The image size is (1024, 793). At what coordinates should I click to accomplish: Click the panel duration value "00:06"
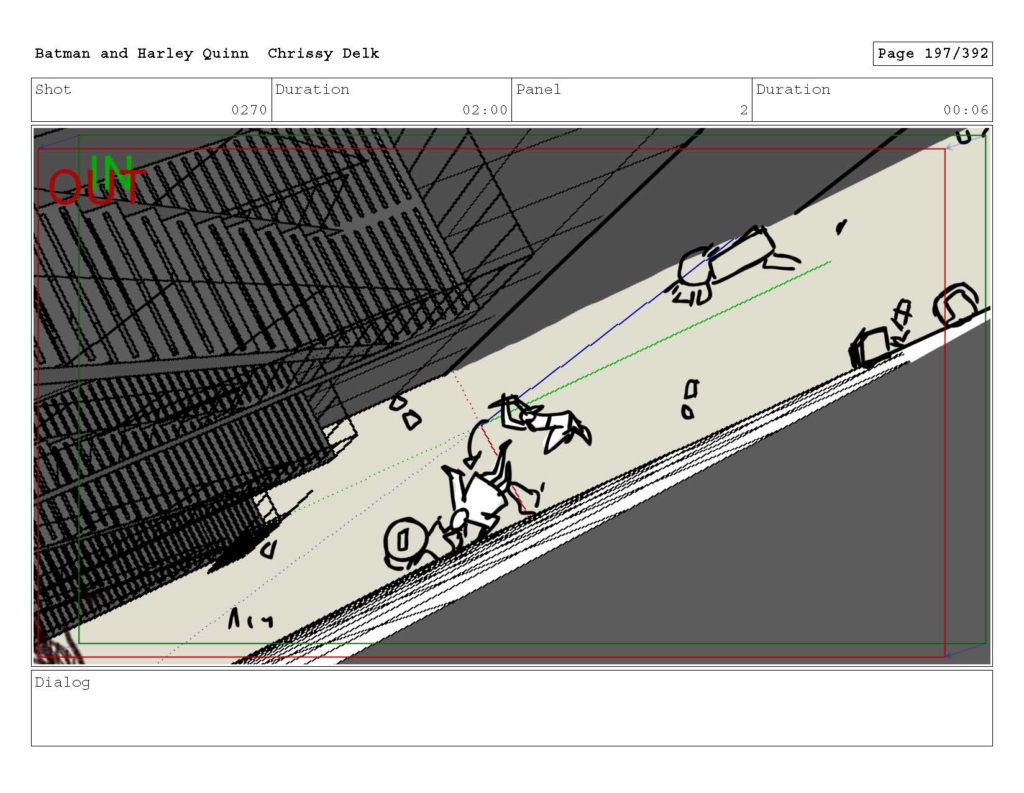[x=965, y=110]
